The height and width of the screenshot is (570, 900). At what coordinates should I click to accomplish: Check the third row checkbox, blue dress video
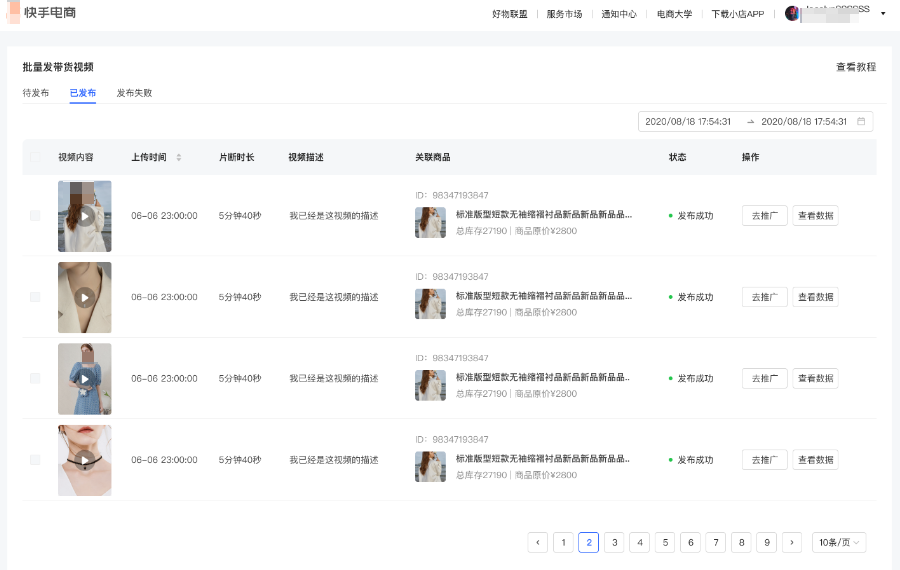click(35, 379)
